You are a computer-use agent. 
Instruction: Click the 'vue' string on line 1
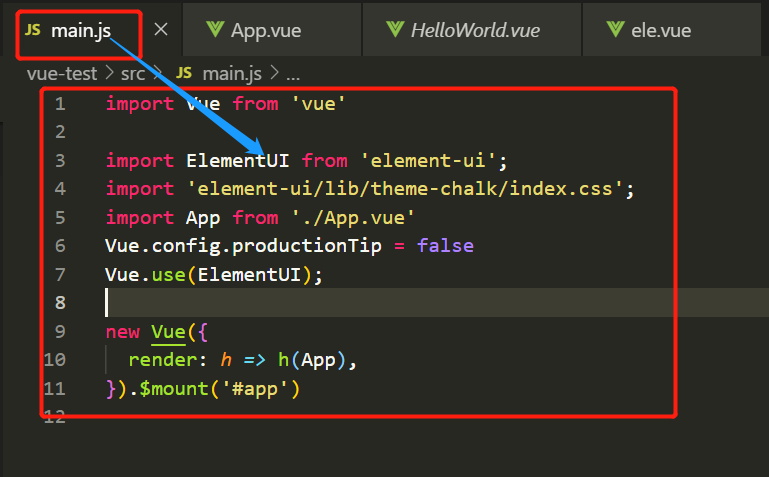[x=319, y=104]
